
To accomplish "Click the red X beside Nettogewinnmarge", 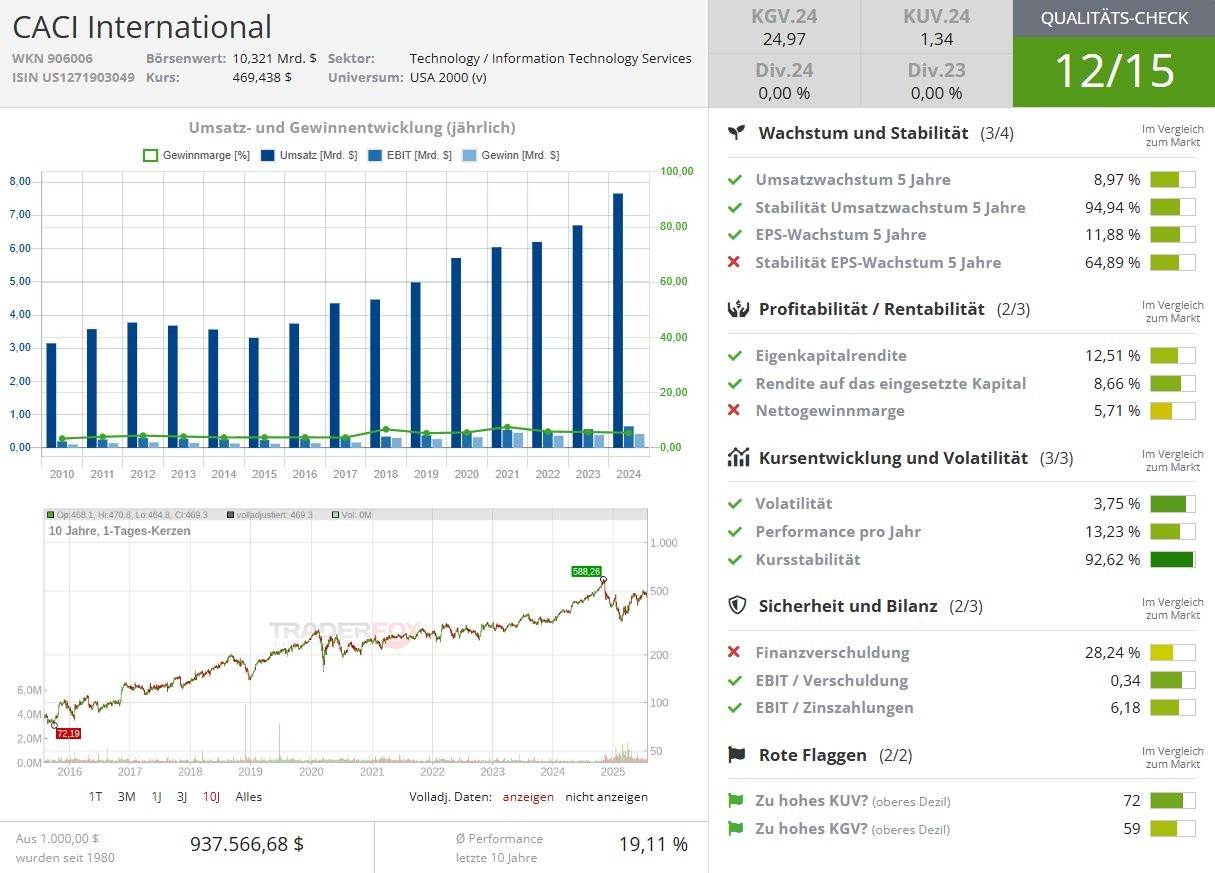I will (x=735, y=410).
